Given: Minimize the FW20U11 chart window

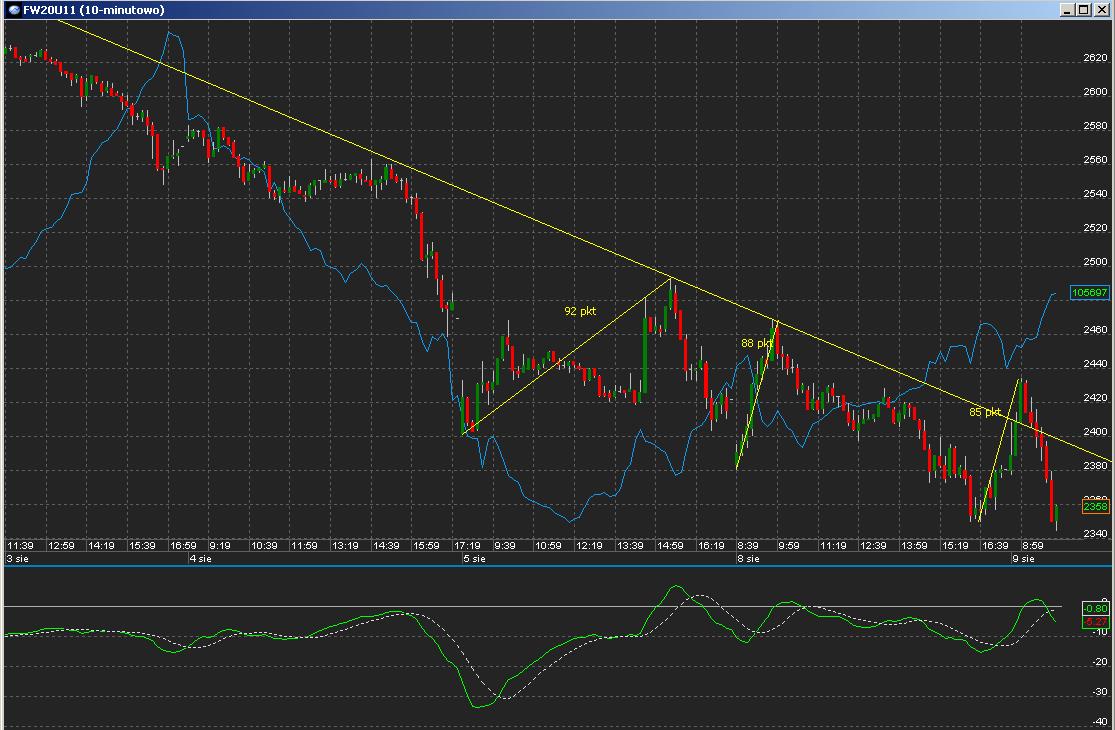Looking at the screenshot, I should [x=1069, y=10].
